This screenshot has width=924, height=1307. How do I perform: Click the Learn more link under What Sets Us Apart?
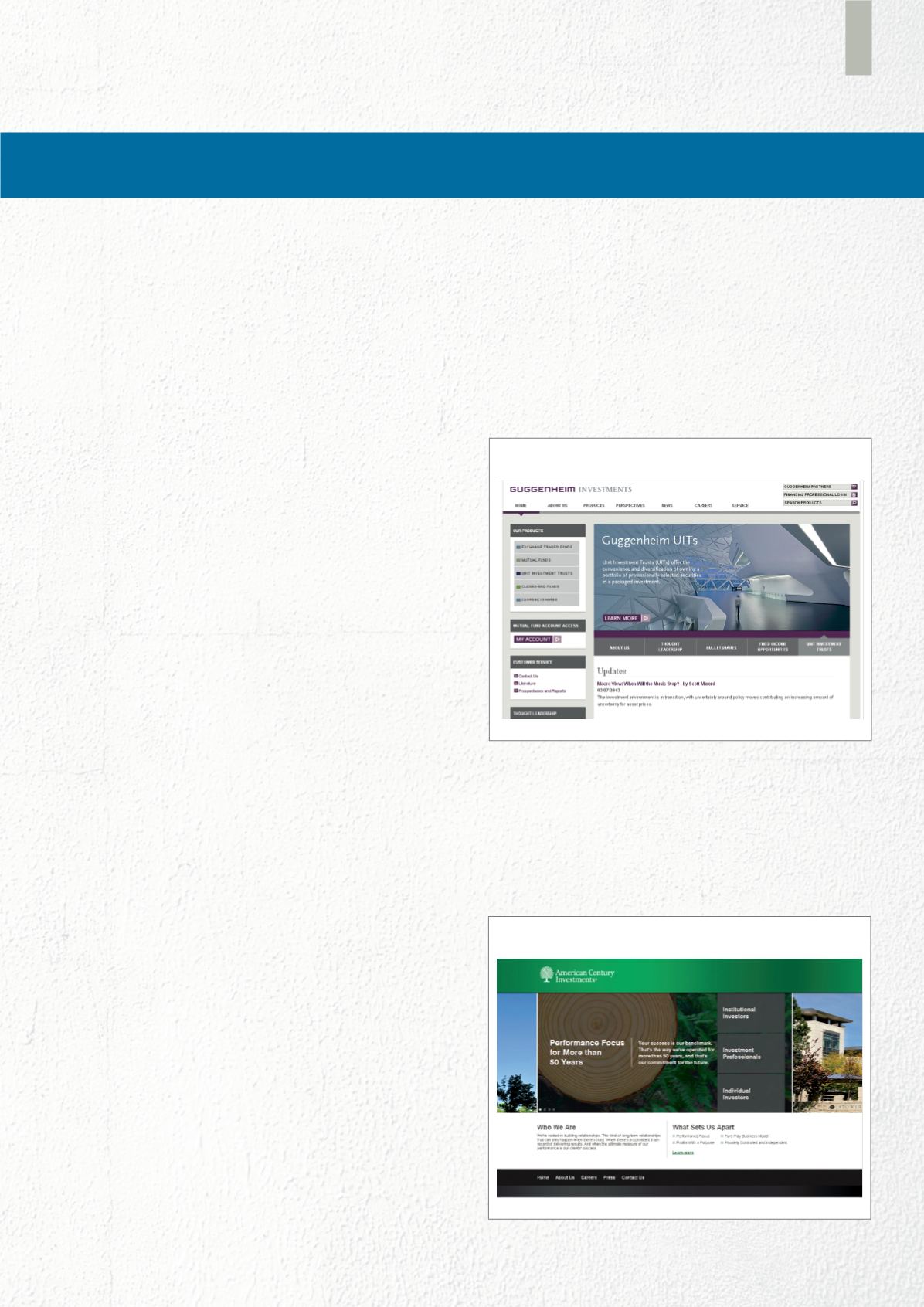683,1153
